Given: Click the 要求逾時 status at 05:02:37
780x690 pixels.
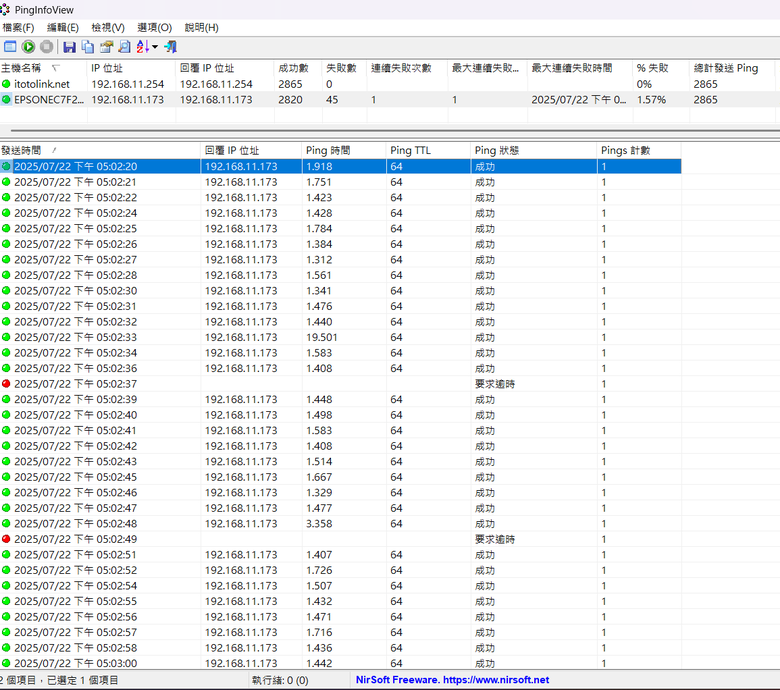Looking at the screenshot, I should pos(494,384).
